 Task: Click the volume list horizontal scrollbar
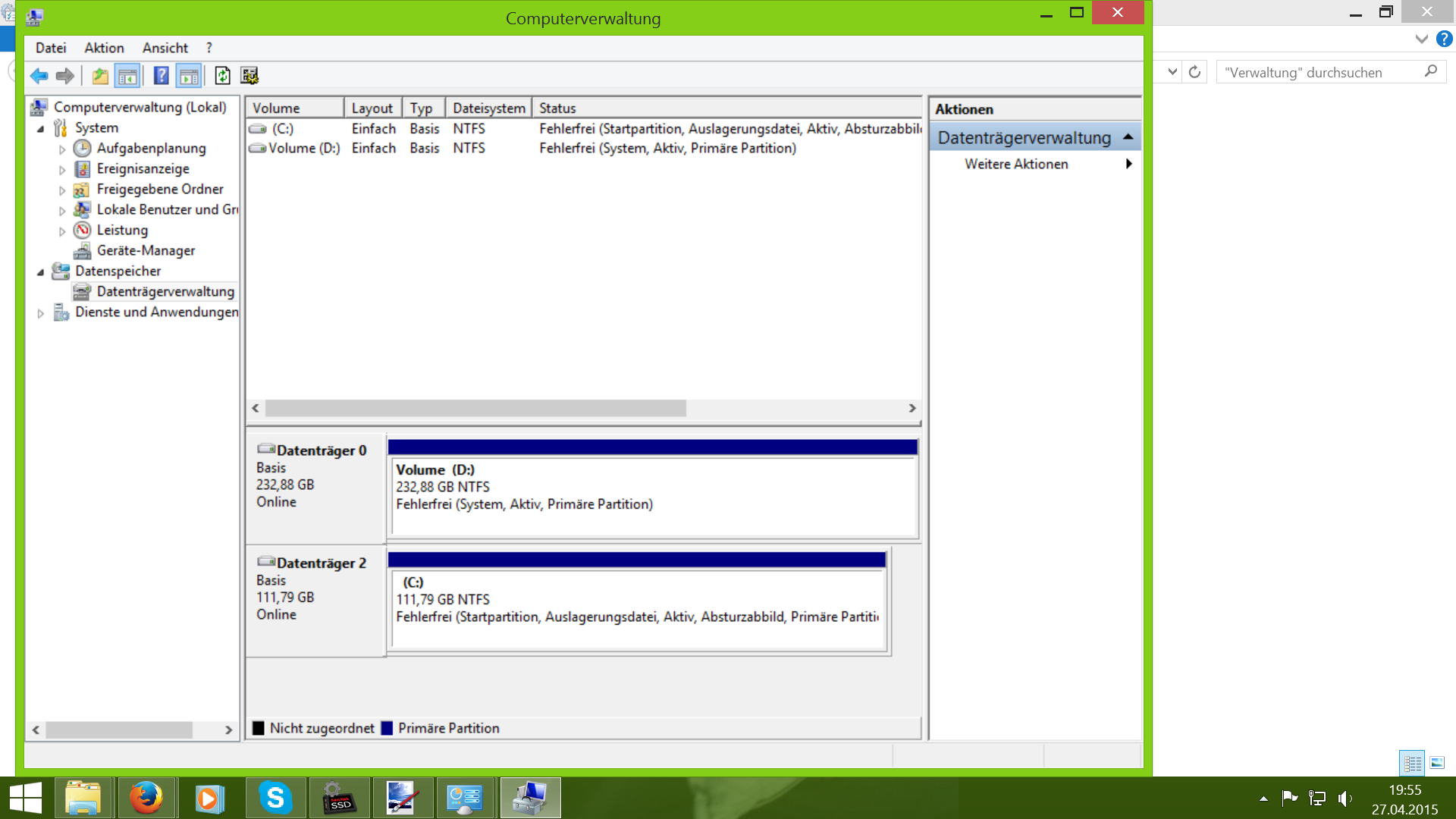pos(475,408)
